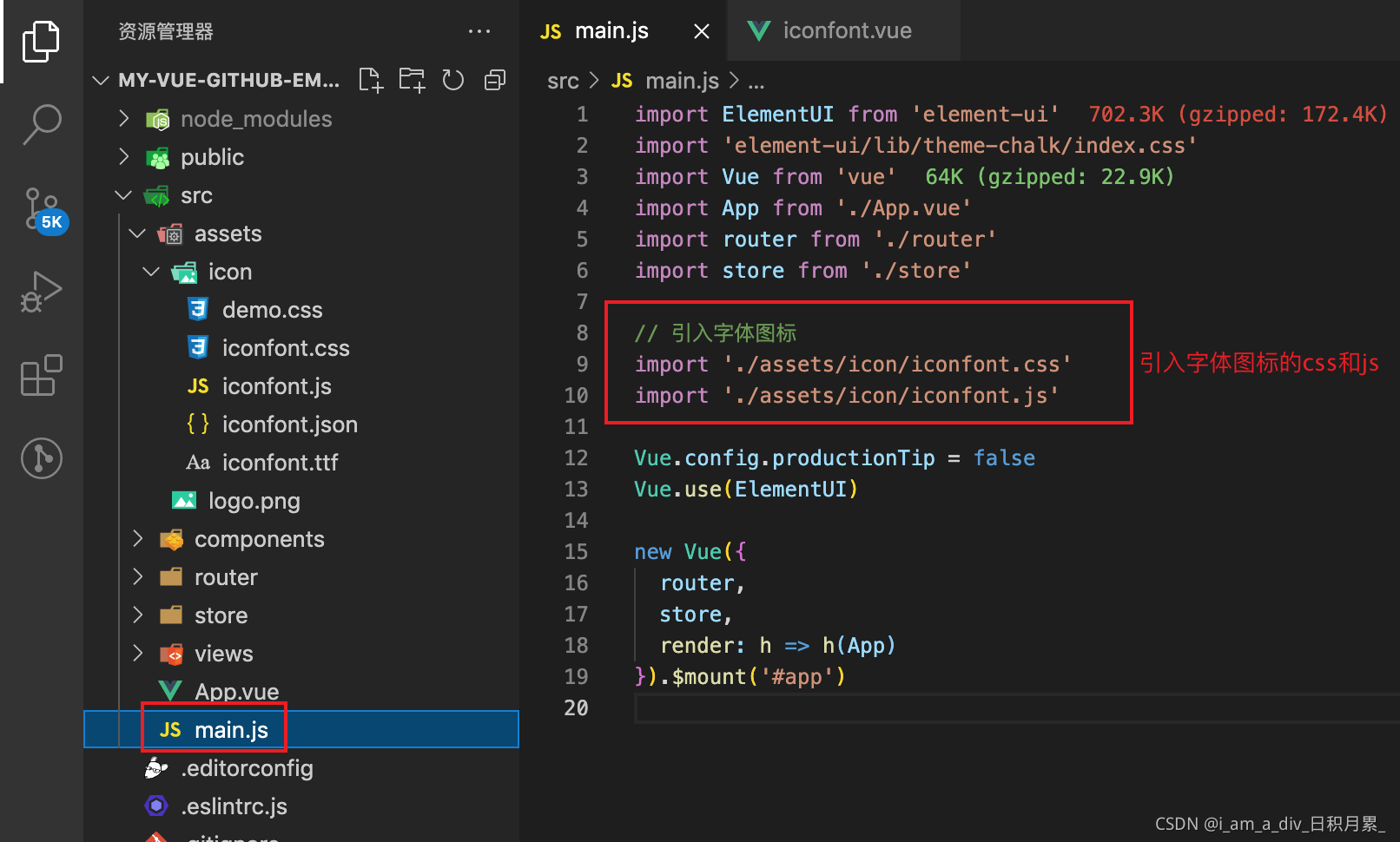
Task: Expand the router folder
Action: [x=137, y=577]
